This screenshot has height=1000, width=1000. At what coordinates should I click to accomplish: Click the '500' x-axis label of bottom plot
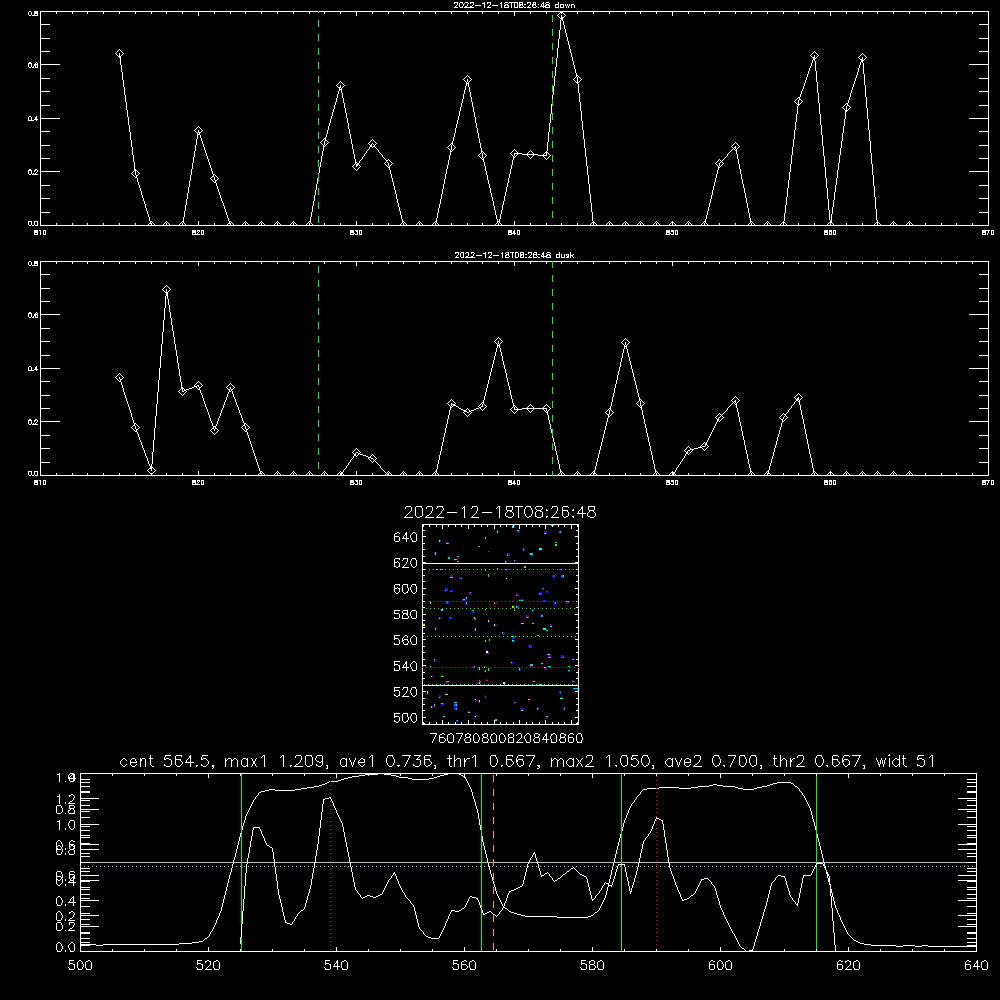coord(80,966)
